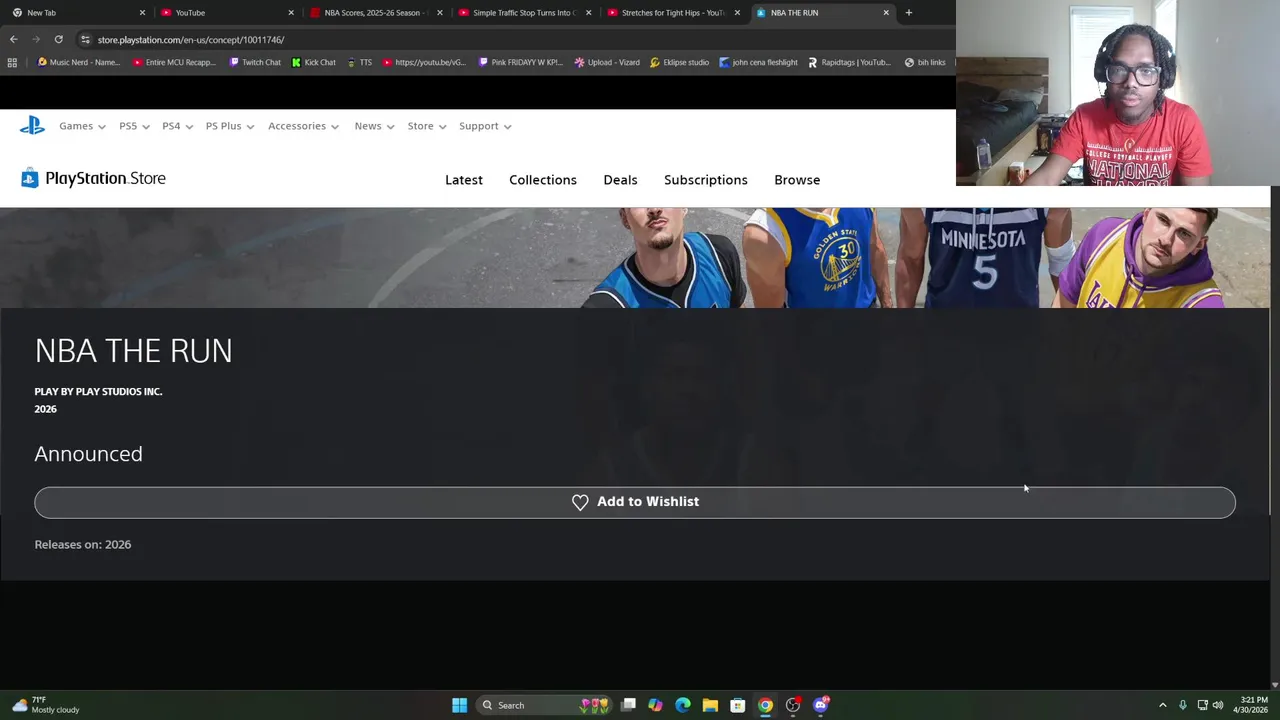Switch to the Simple Traffic Stop browser tab
This screenshot has width=1280, height=720.
(x=523, y=13)
